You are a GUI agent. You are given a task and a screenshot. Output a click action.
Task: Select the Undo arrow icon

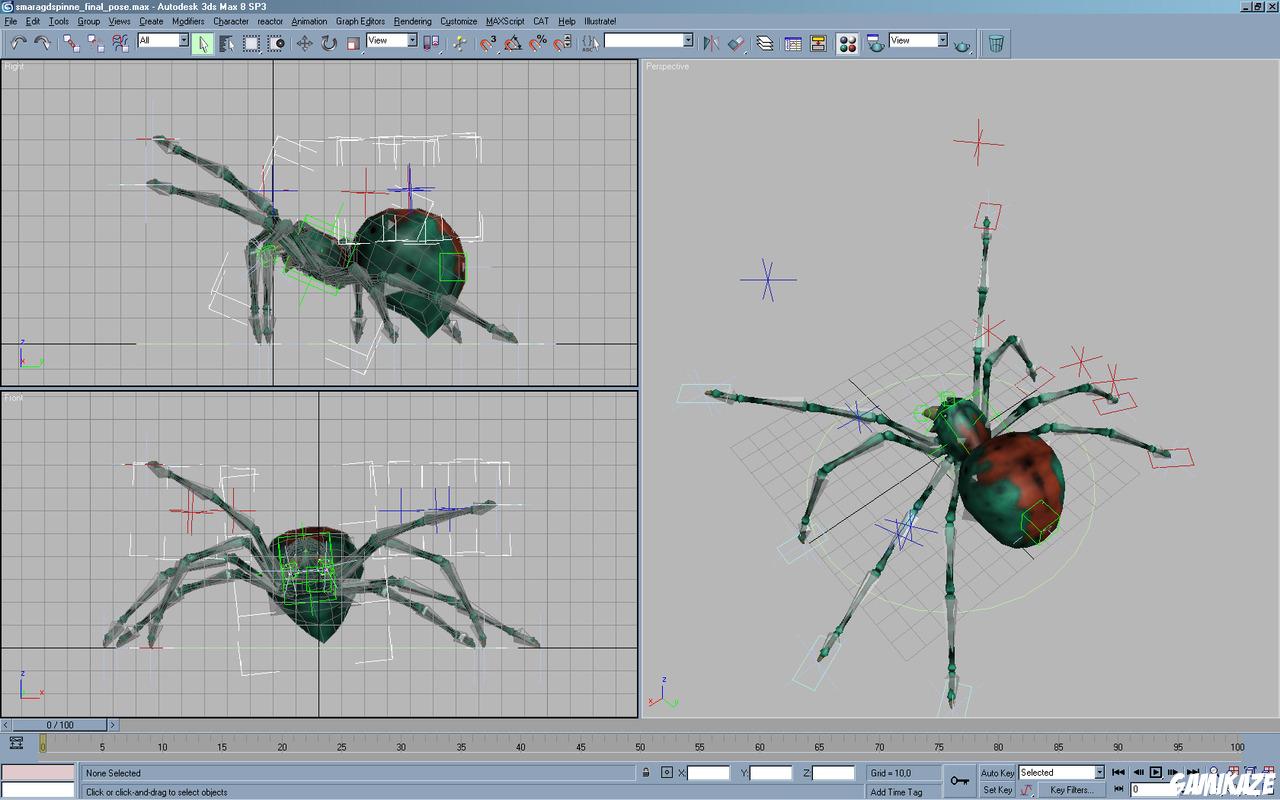coord(19,42)
